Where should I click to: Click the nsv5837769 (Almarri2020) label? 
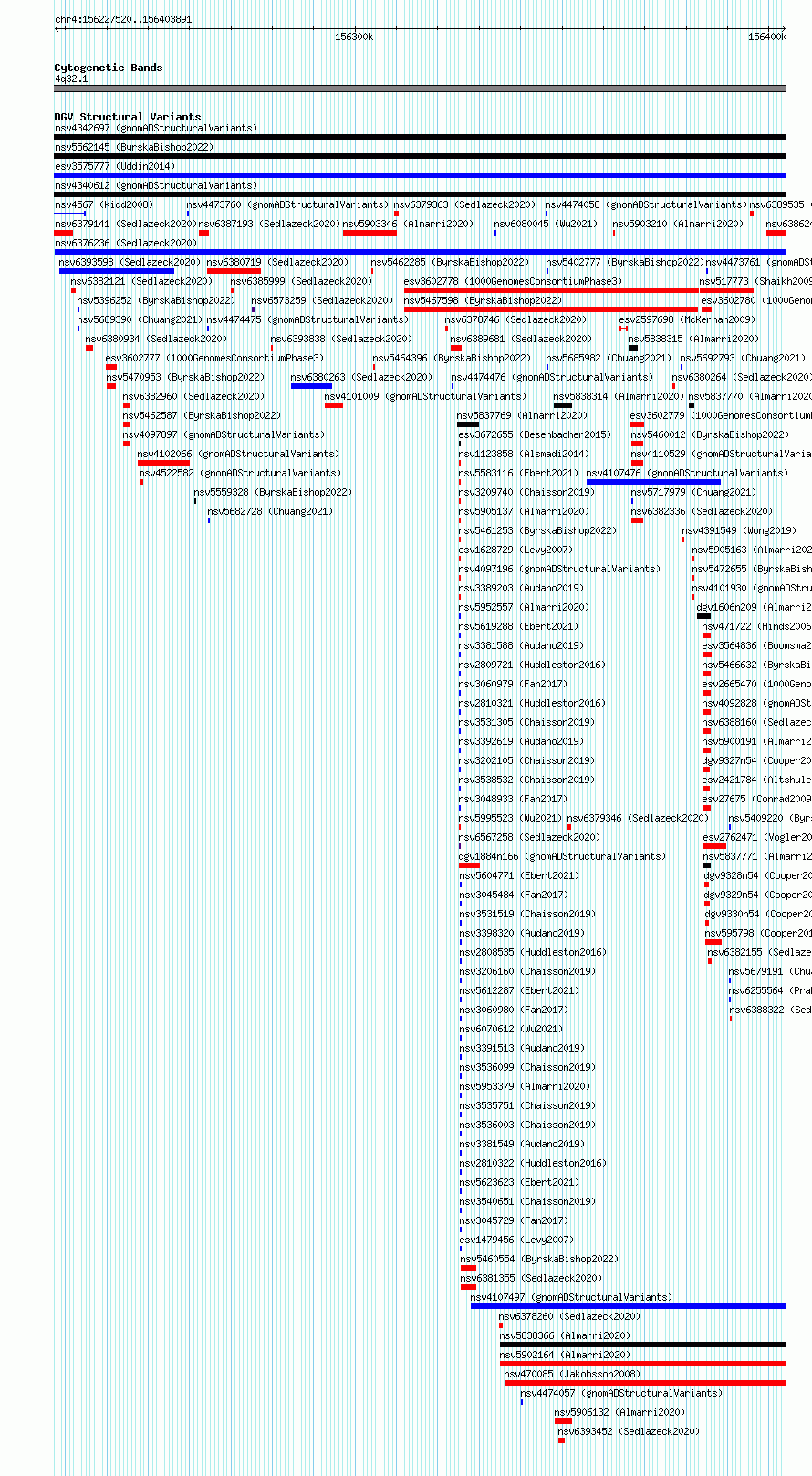[523, 415]
